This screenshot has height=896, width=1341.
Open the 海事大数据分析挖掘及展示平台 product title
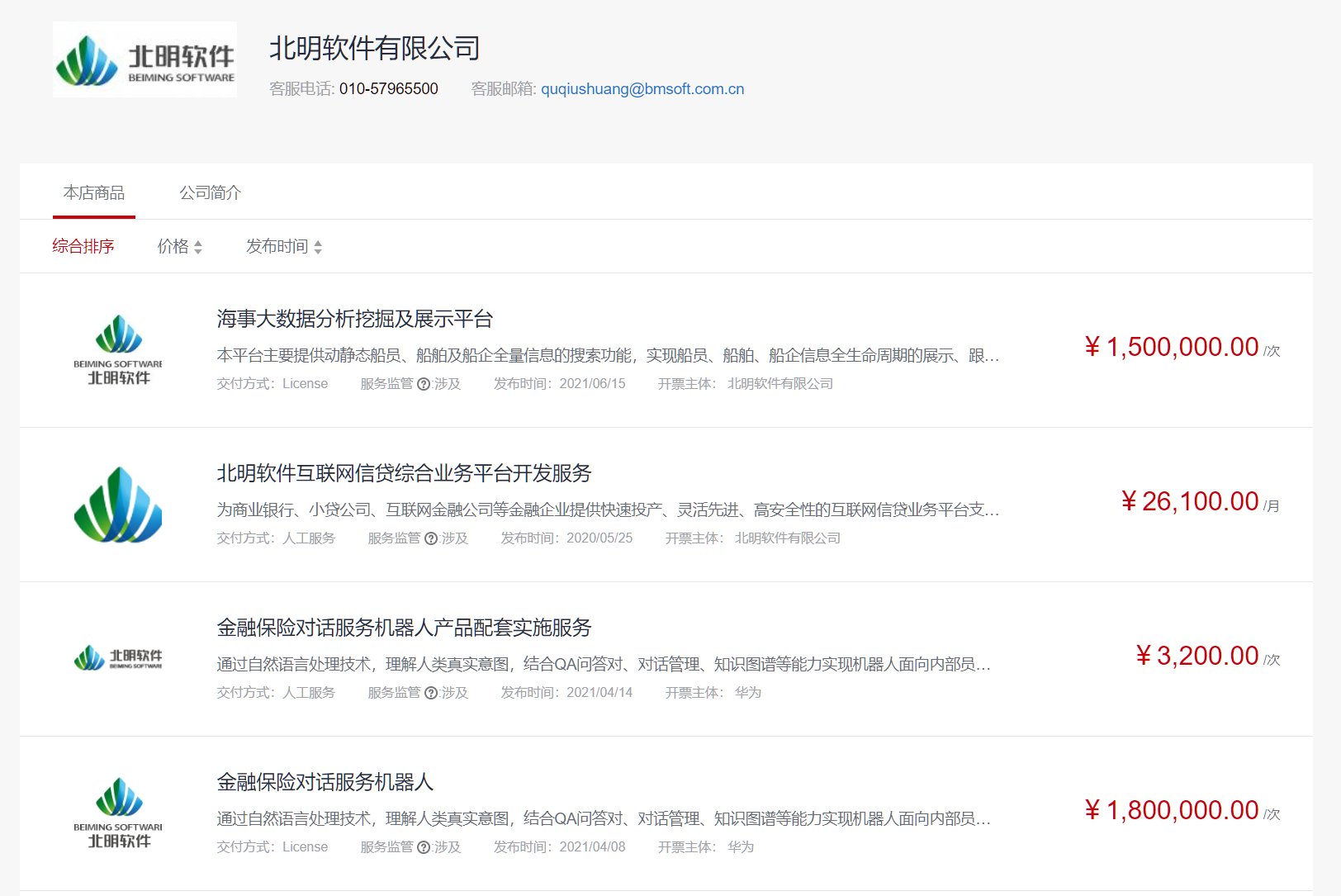click(x=355, y=319)
